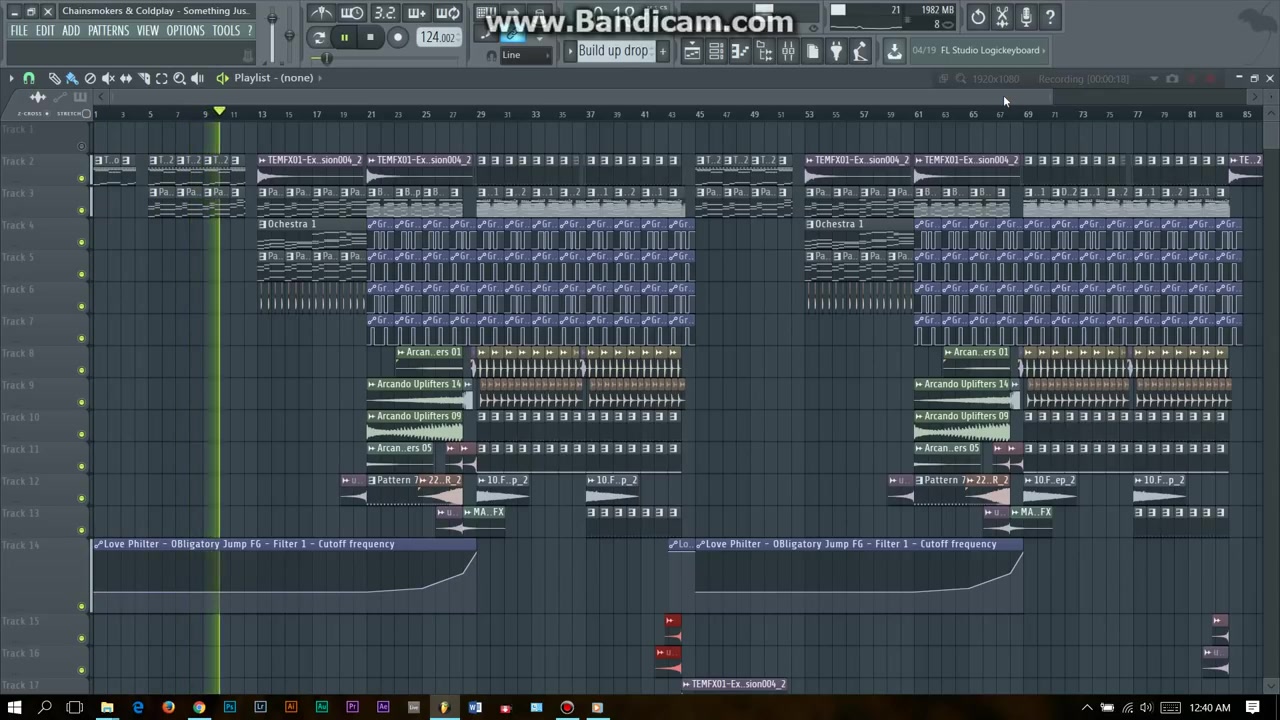Click the one-click recording microphone icon
Viewport: 1280px width, 720px height.
pos(1026,17)
